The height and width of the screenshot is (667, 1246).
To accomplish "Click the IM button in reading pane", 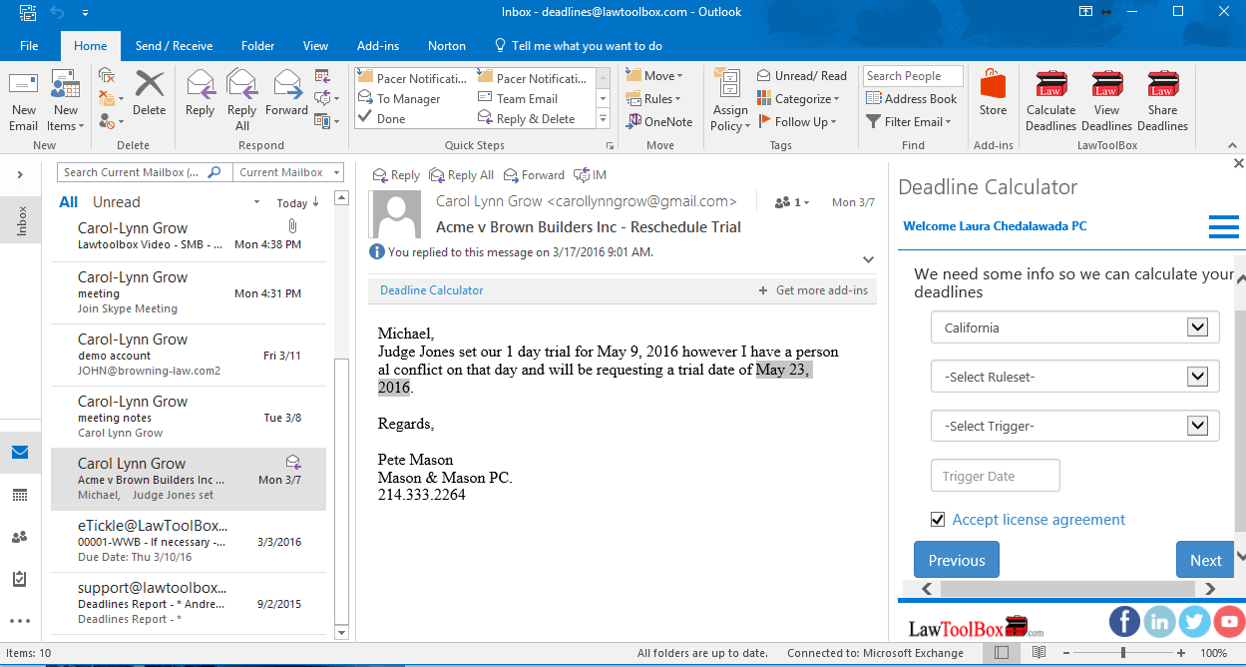I will (591, 175).
